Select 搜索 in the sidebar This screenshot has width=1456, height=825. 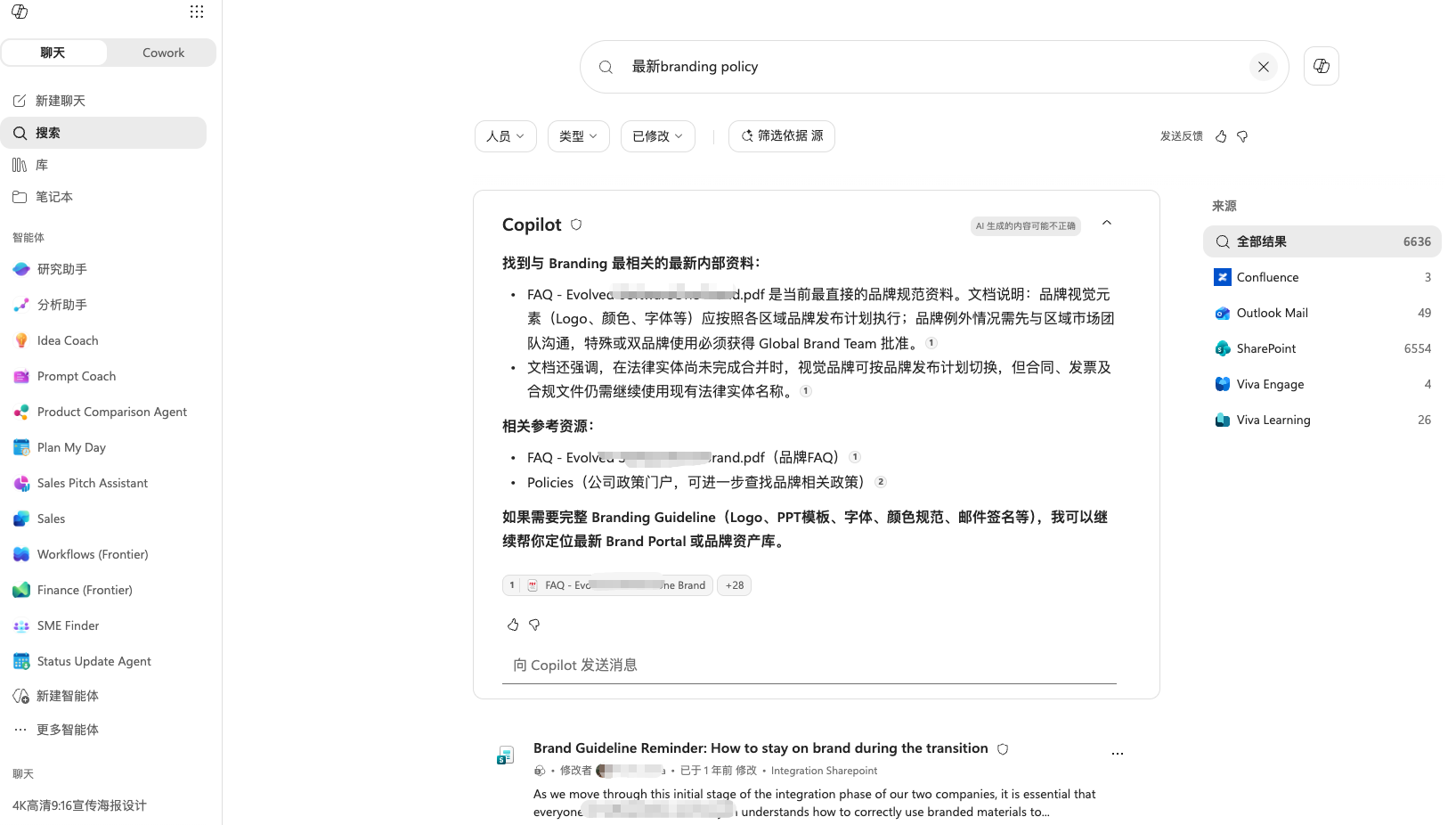(103, 133)
